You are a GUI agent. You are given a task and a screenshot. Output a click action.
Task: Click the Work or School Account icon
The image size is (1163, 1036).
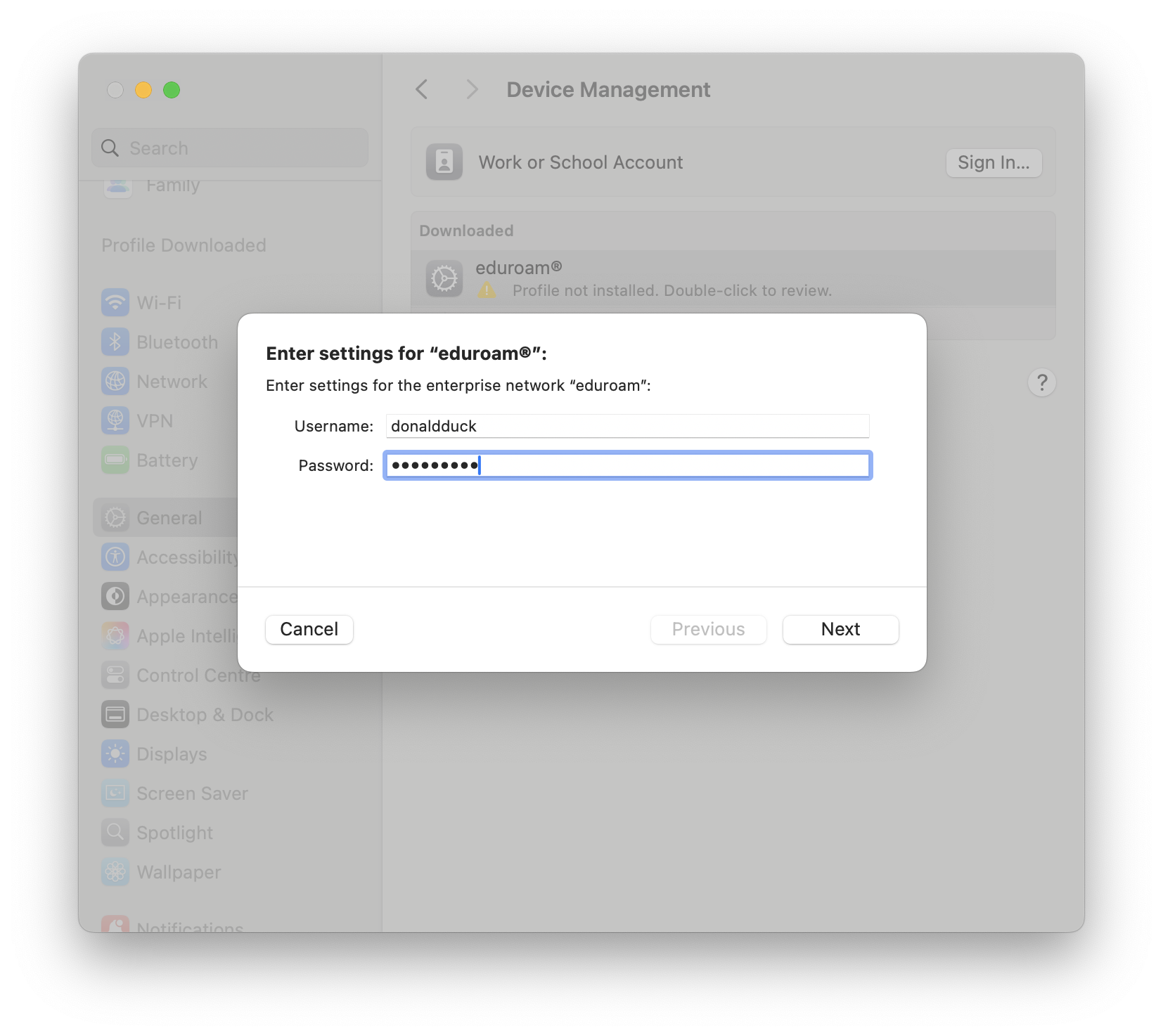[x=444, y=162]
